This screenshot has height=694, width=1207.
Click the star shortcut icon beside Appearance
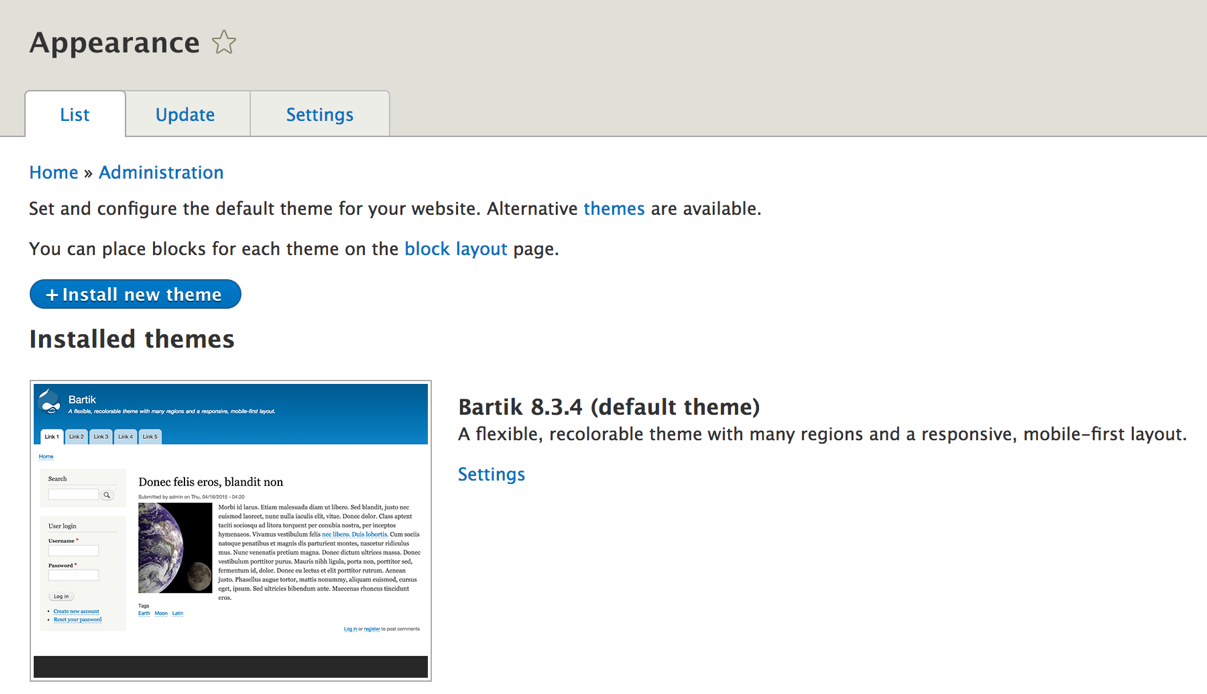[x=224, y=42]
